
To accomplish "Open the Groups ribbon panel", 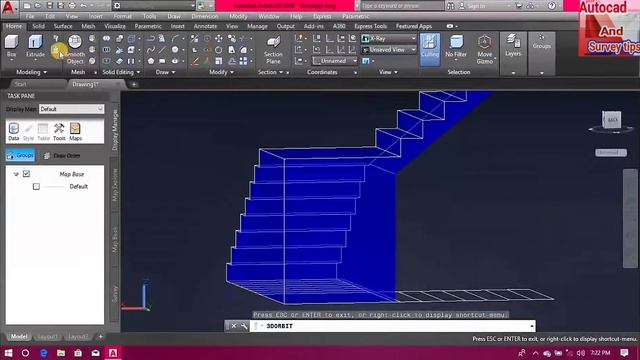I will [542, 42].
